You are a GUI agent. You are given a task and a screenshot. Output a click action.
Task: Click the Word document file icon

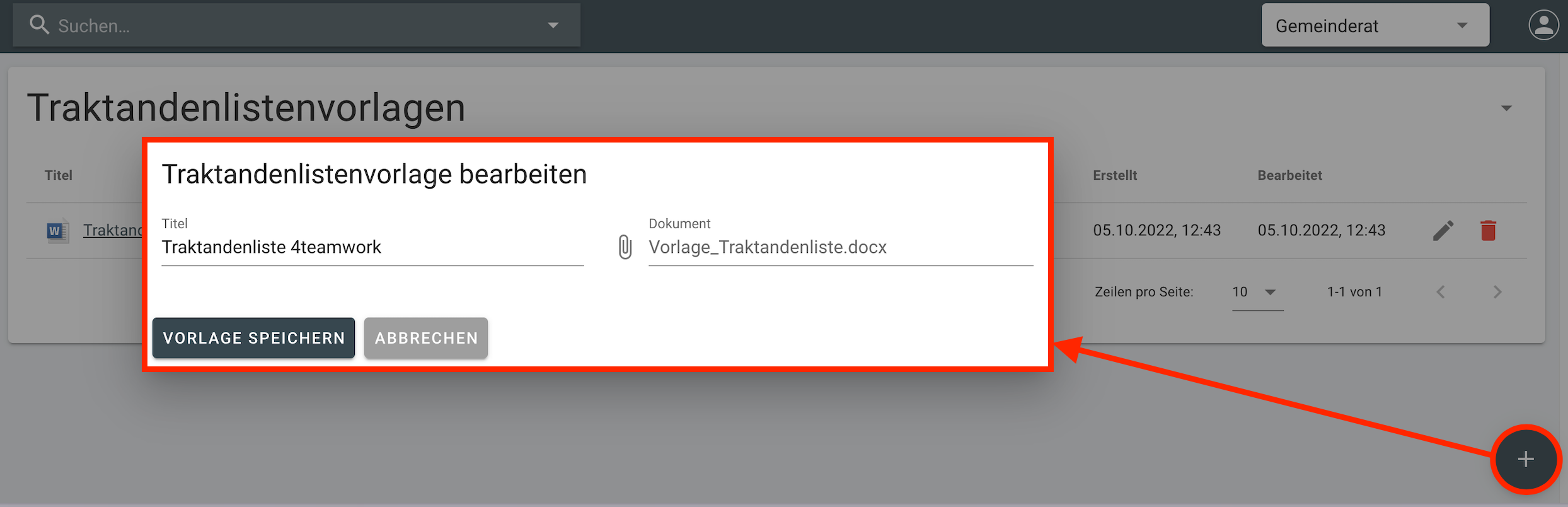click(x=57, y=231)
